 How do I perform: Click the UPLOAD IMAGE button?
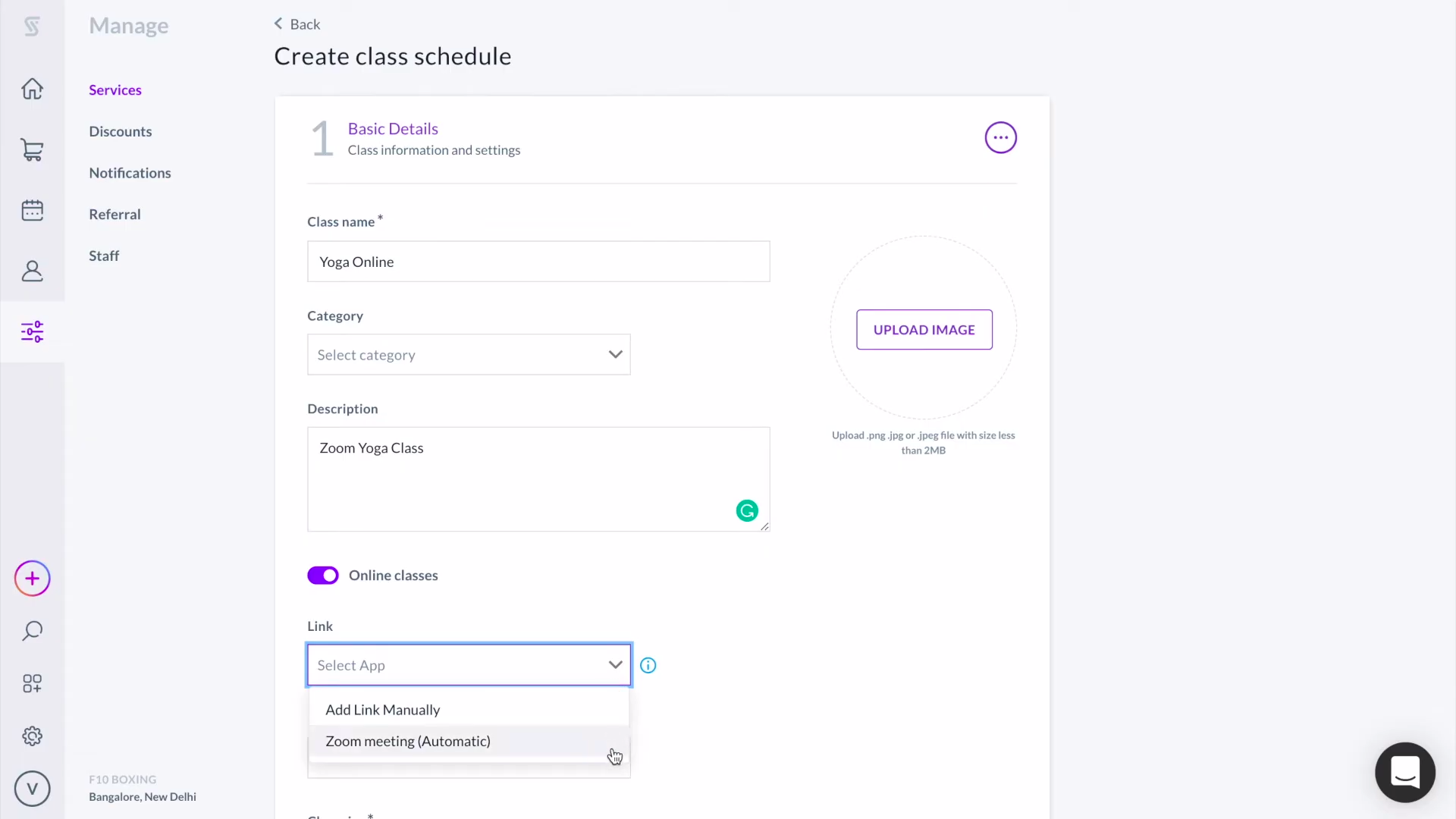coord(924,329)
